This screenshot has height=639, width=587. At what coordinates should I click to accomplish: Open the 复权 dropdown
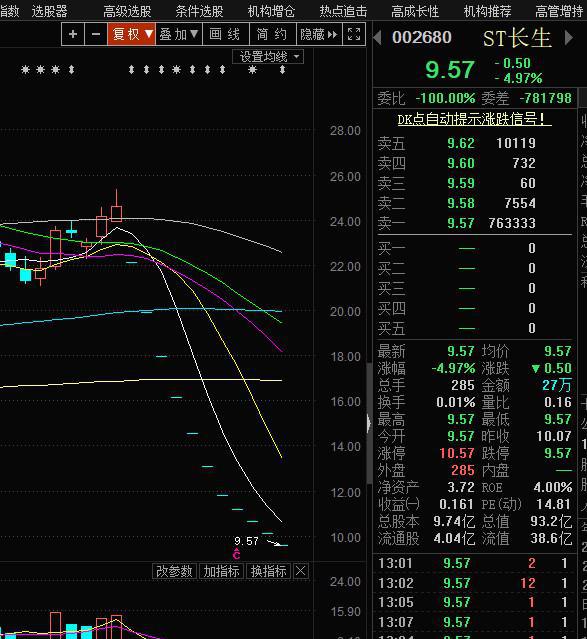point(132,34)
